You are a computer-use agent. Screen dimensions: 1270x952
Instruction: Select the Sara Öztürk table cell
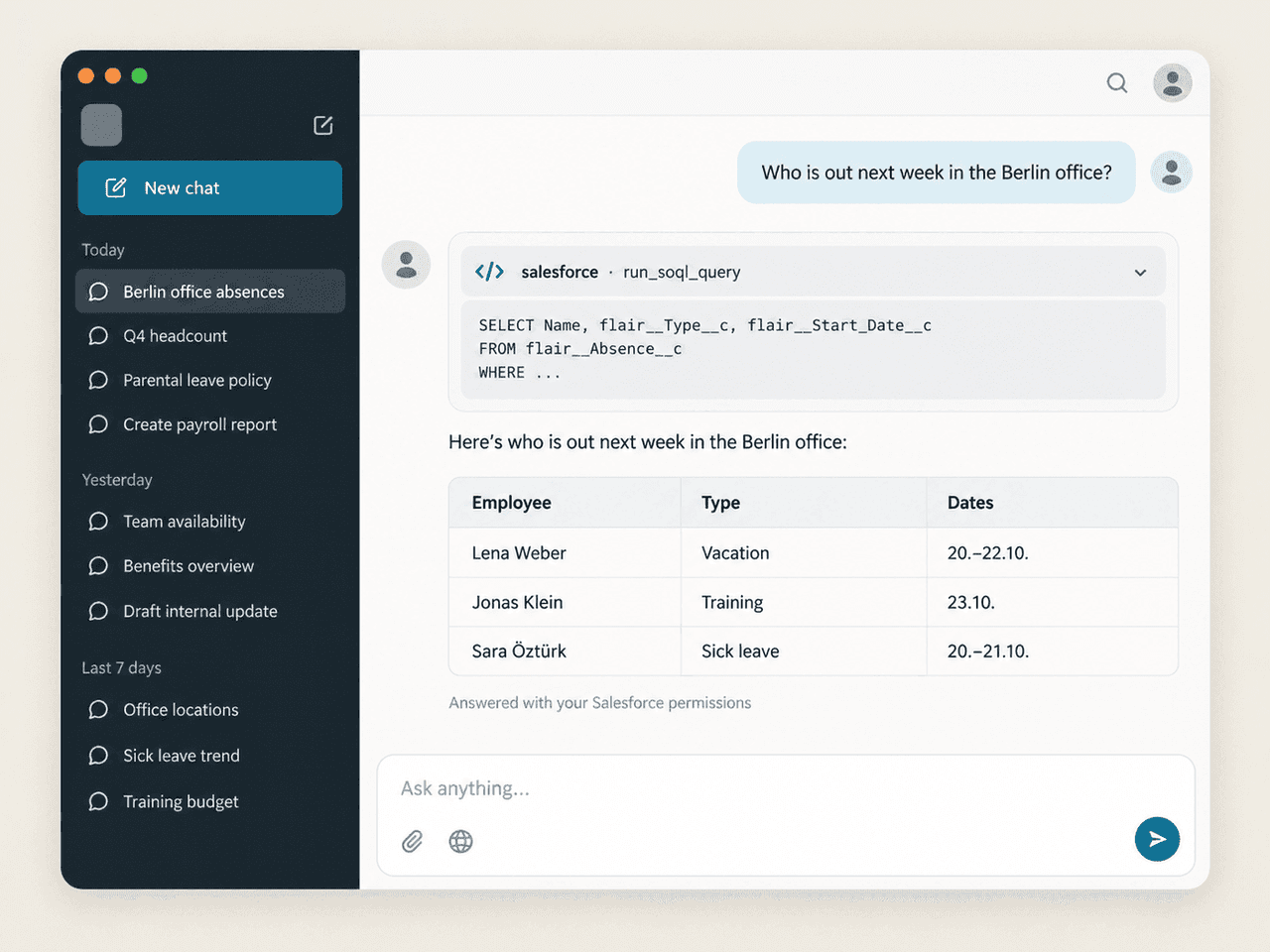[566, 652]
